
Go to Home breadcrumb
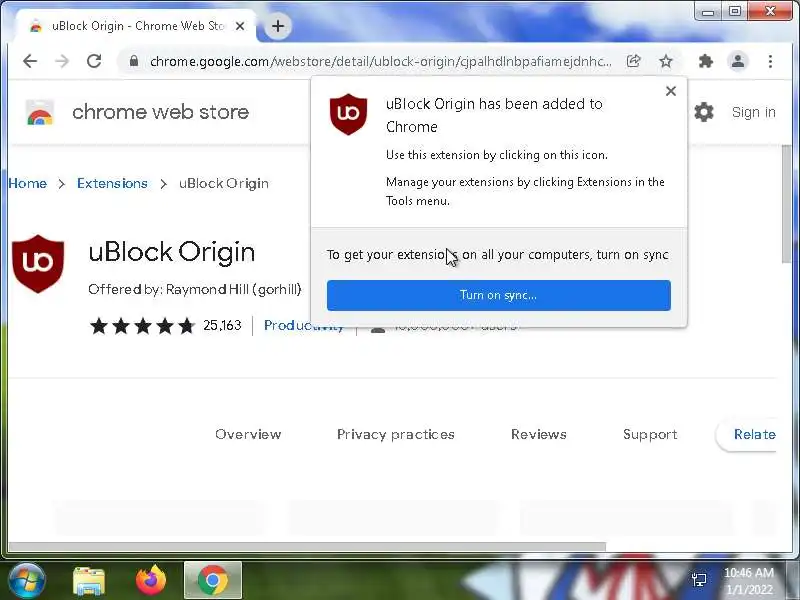(28, 184)
